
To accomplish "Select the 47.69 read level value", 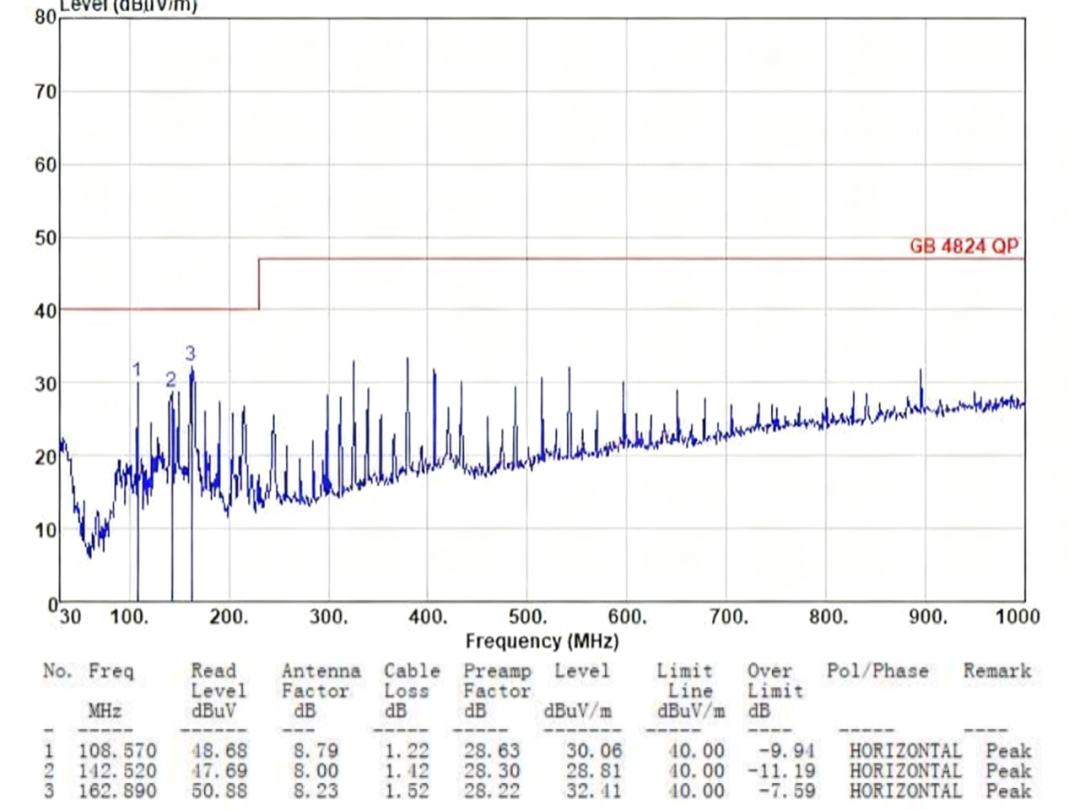I will pyautogui.click(x=219, y=771).
